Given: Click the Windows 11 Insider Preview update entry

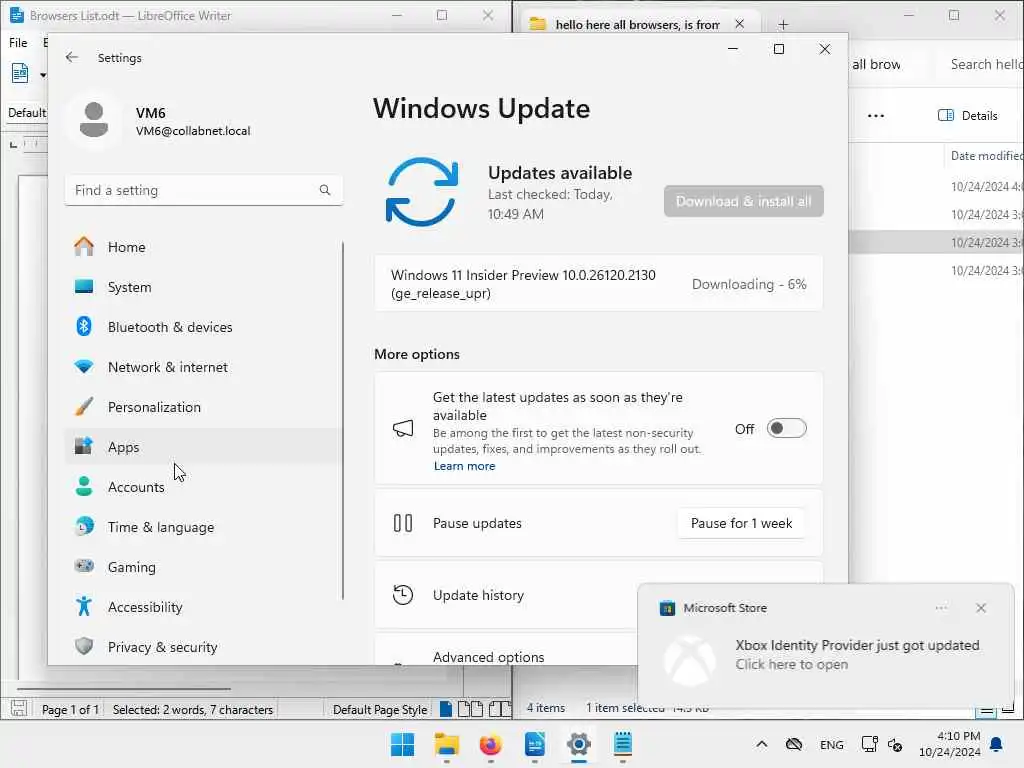Looking at the screenshot, I should (598, 284).
